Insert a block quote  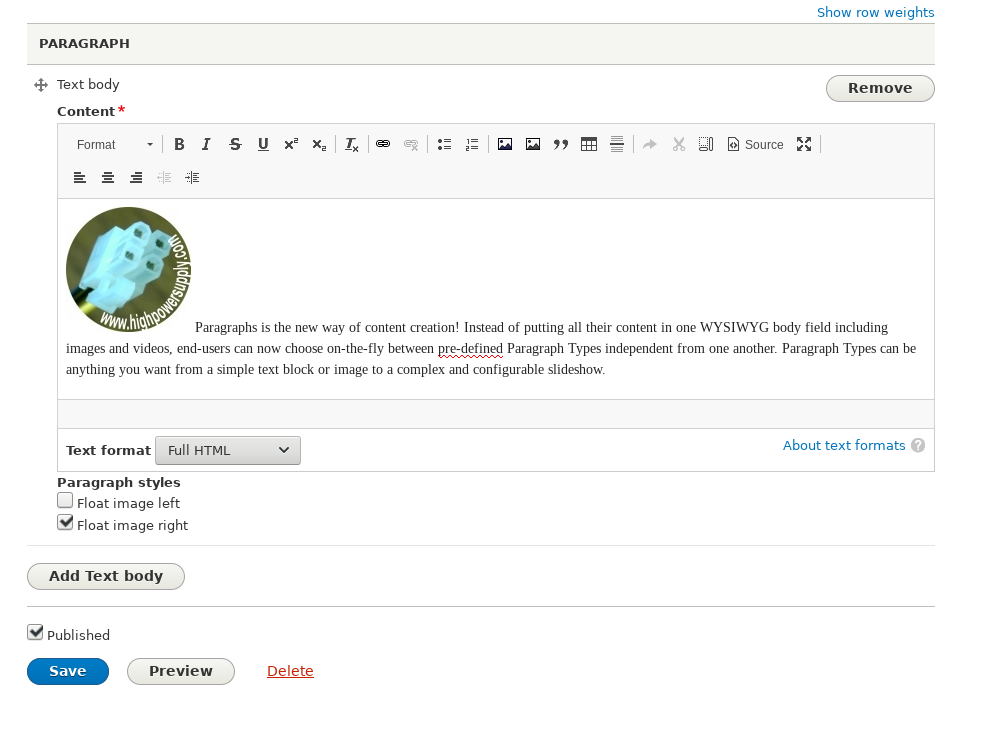(x=561, y=144)
